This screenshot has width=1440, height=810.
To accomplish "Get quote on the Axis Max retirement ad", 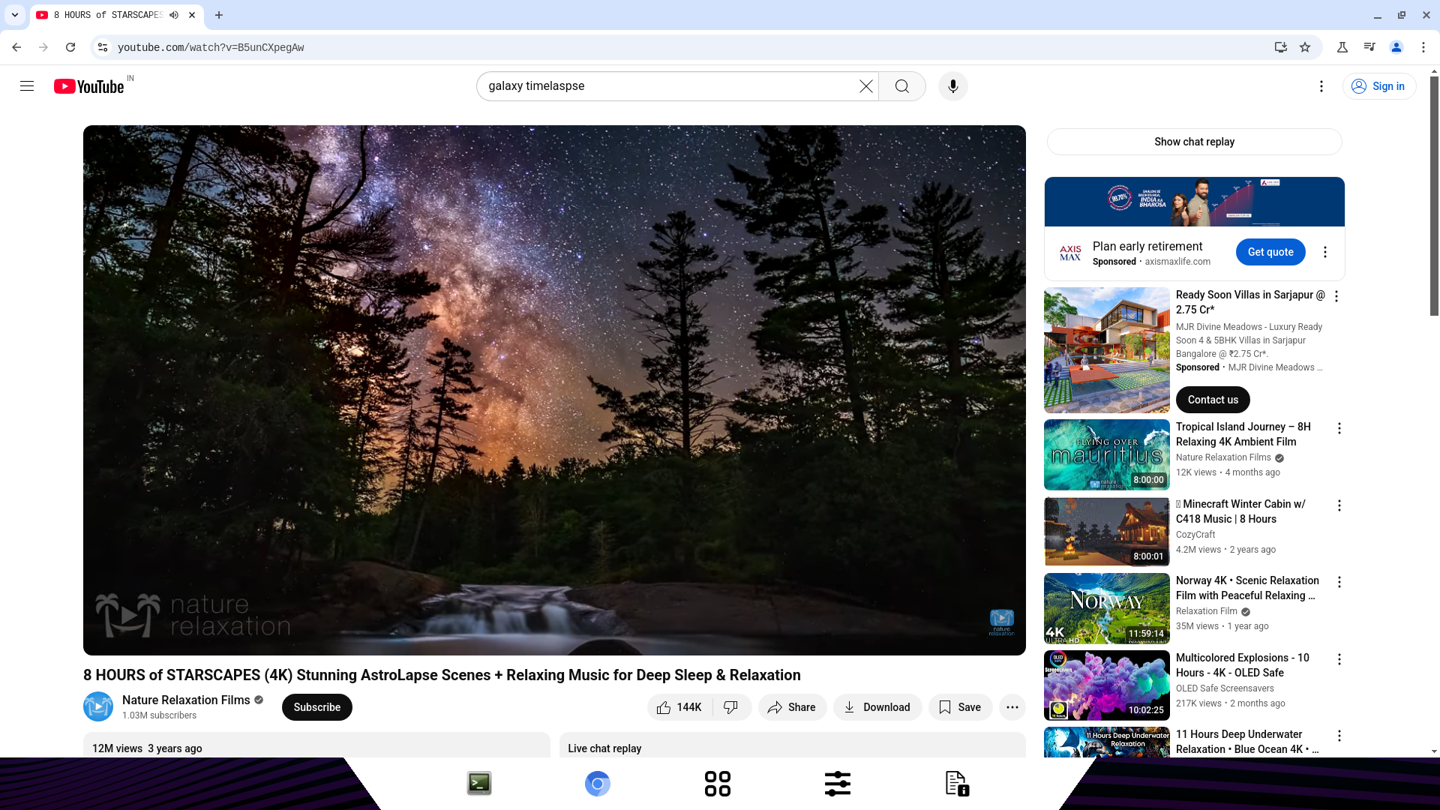I will click(x=1270, y=252).
